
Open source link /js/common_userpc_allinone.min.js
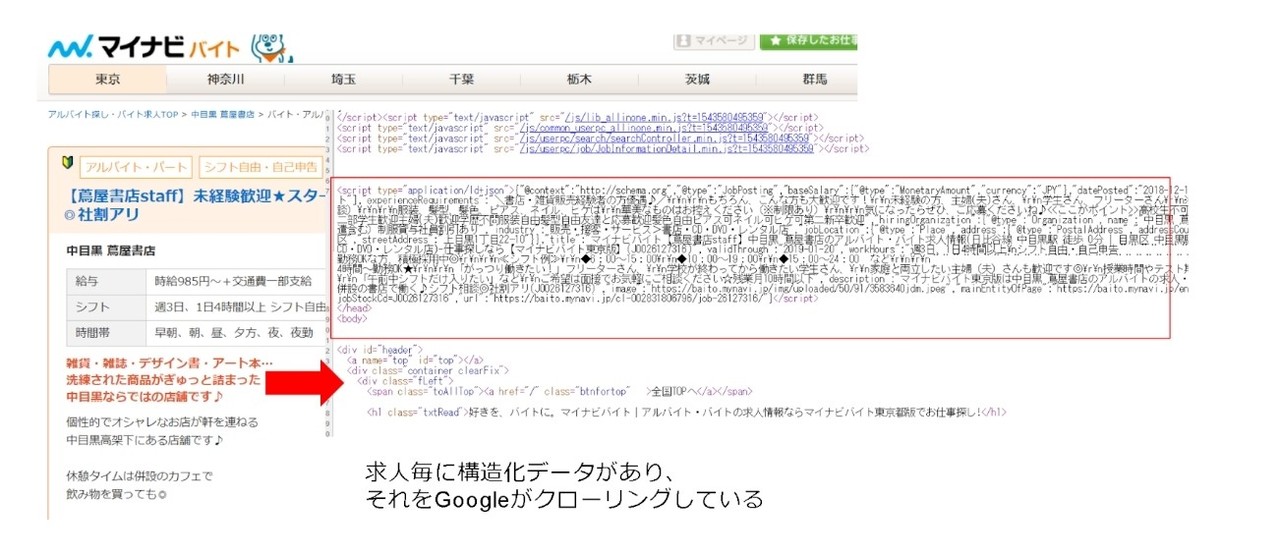pos(642,127)
